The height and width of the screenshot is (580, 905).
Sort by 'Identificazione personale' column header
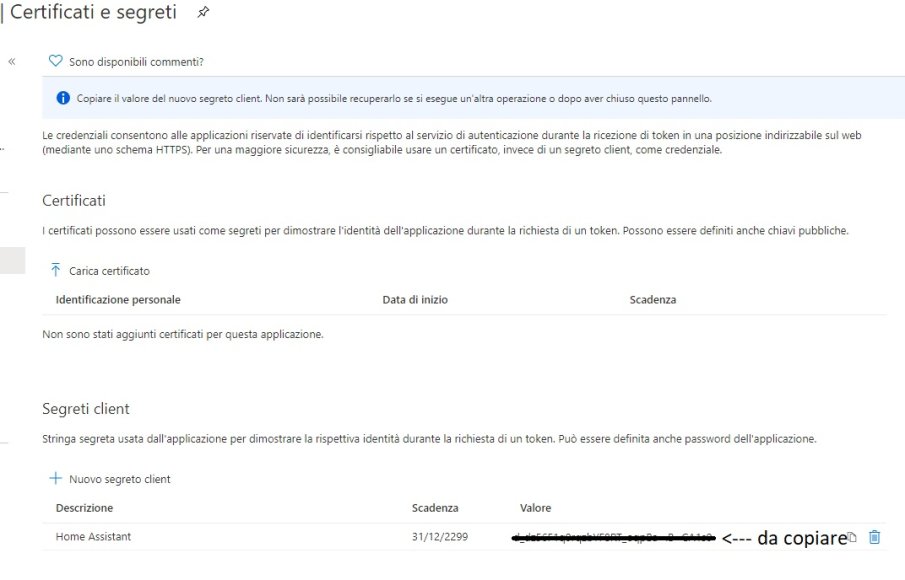(118, 299)
